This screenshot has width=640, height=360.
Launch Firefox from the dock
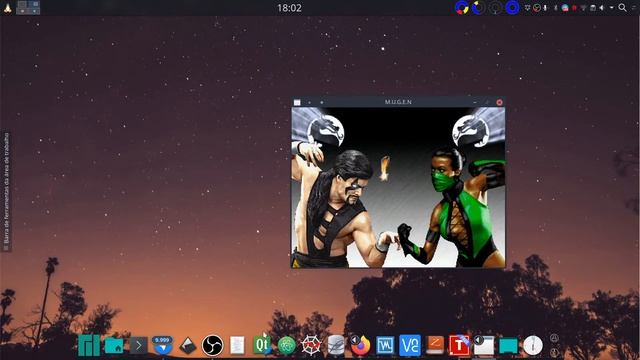(360, 345)
